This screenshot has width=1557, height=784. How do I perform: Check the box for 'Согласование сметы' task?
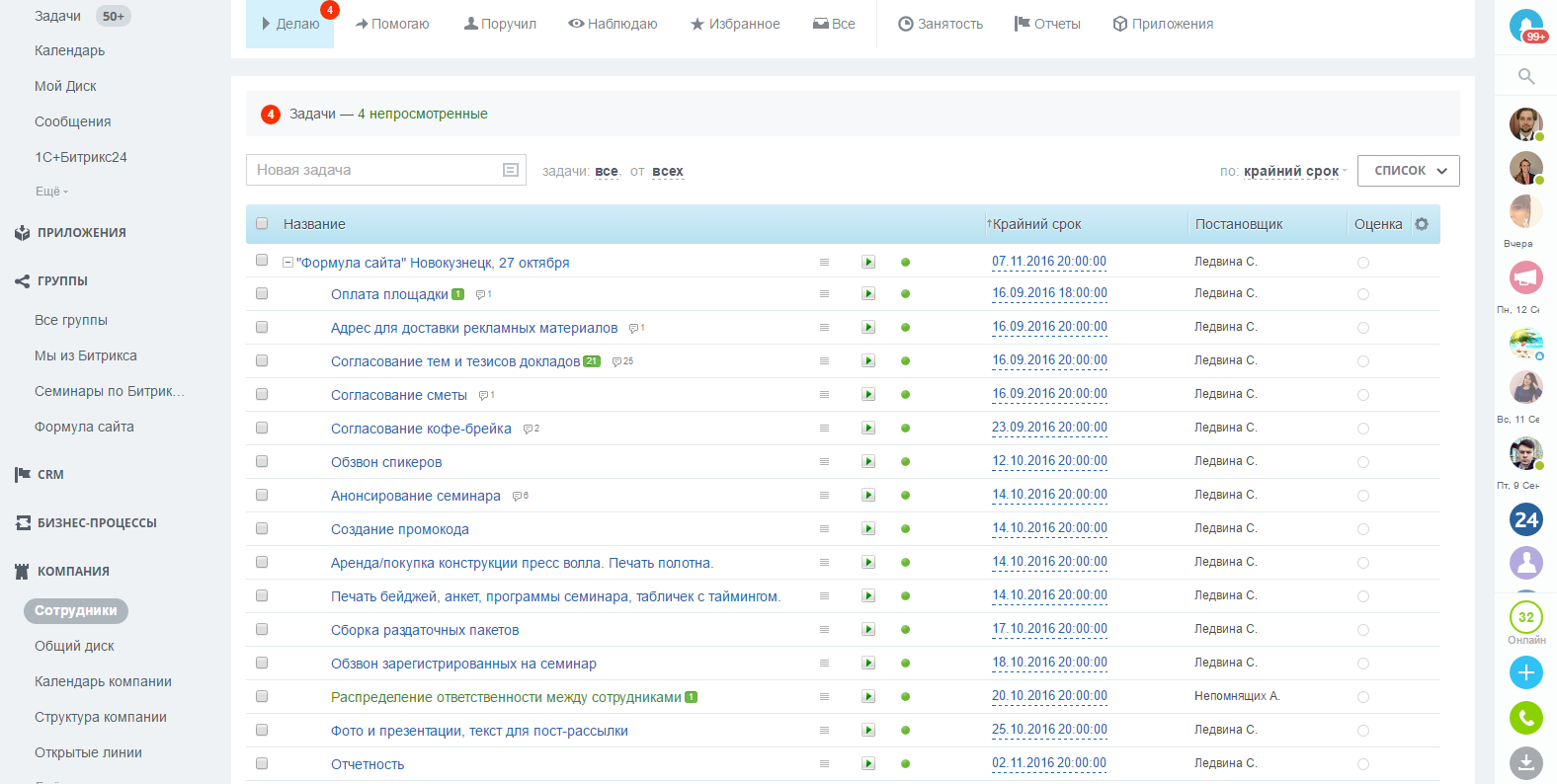(262, 395)
